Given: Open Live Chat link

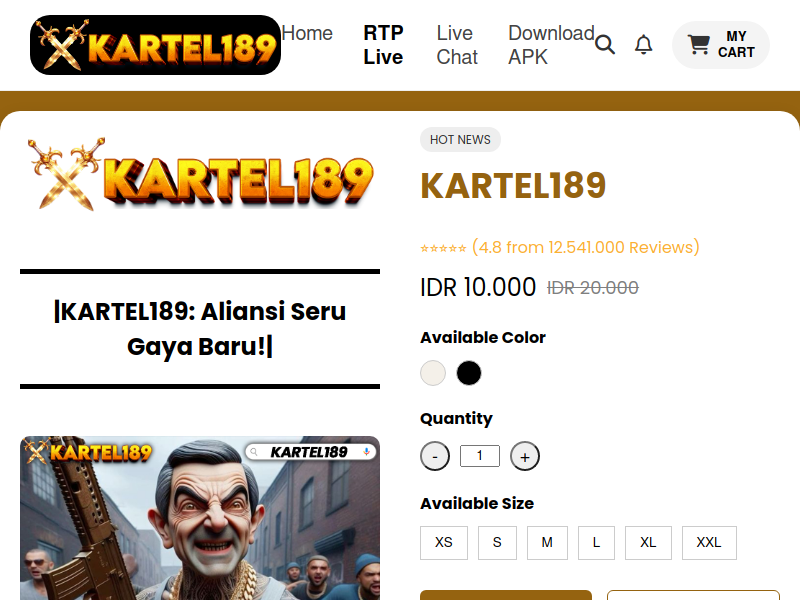Looking at the screenshot, I should point(457,45).
